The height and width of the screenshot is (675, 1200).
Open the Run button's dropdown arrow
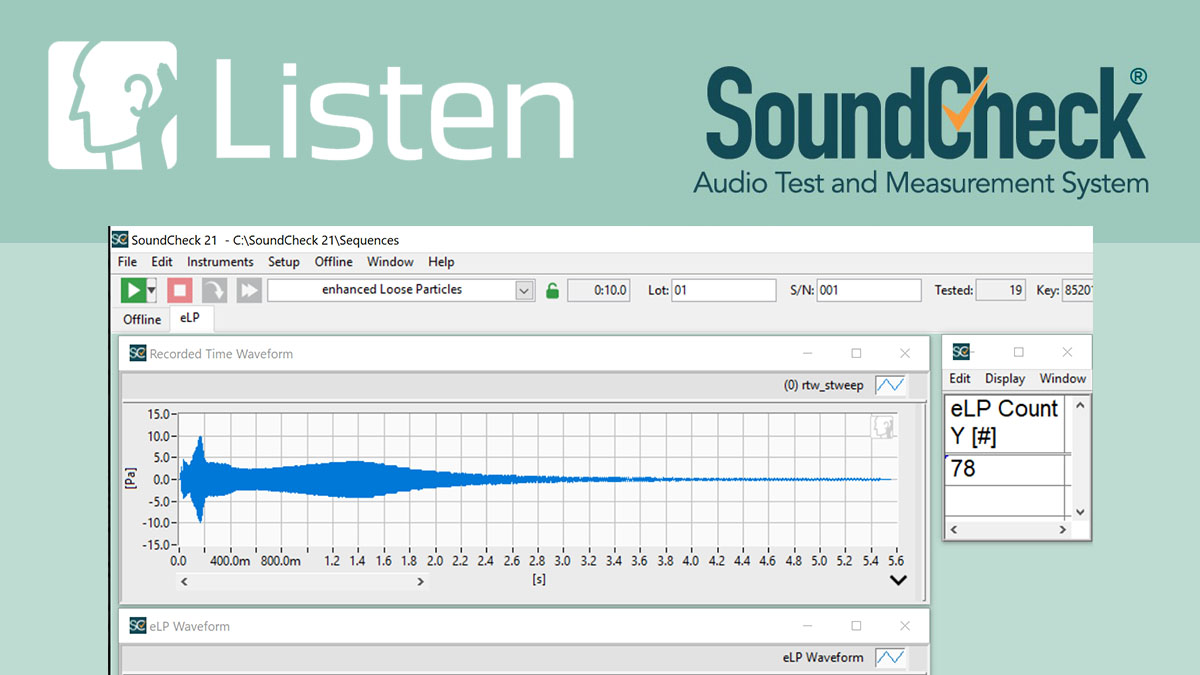click(x=149, y=289)
